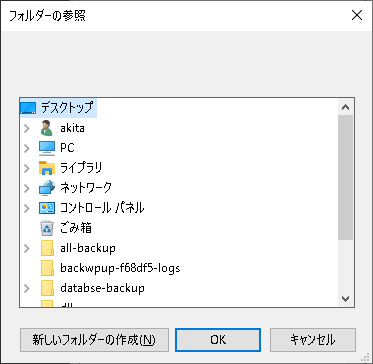Click the all-backup folder icon

click(x=47, y=248)
